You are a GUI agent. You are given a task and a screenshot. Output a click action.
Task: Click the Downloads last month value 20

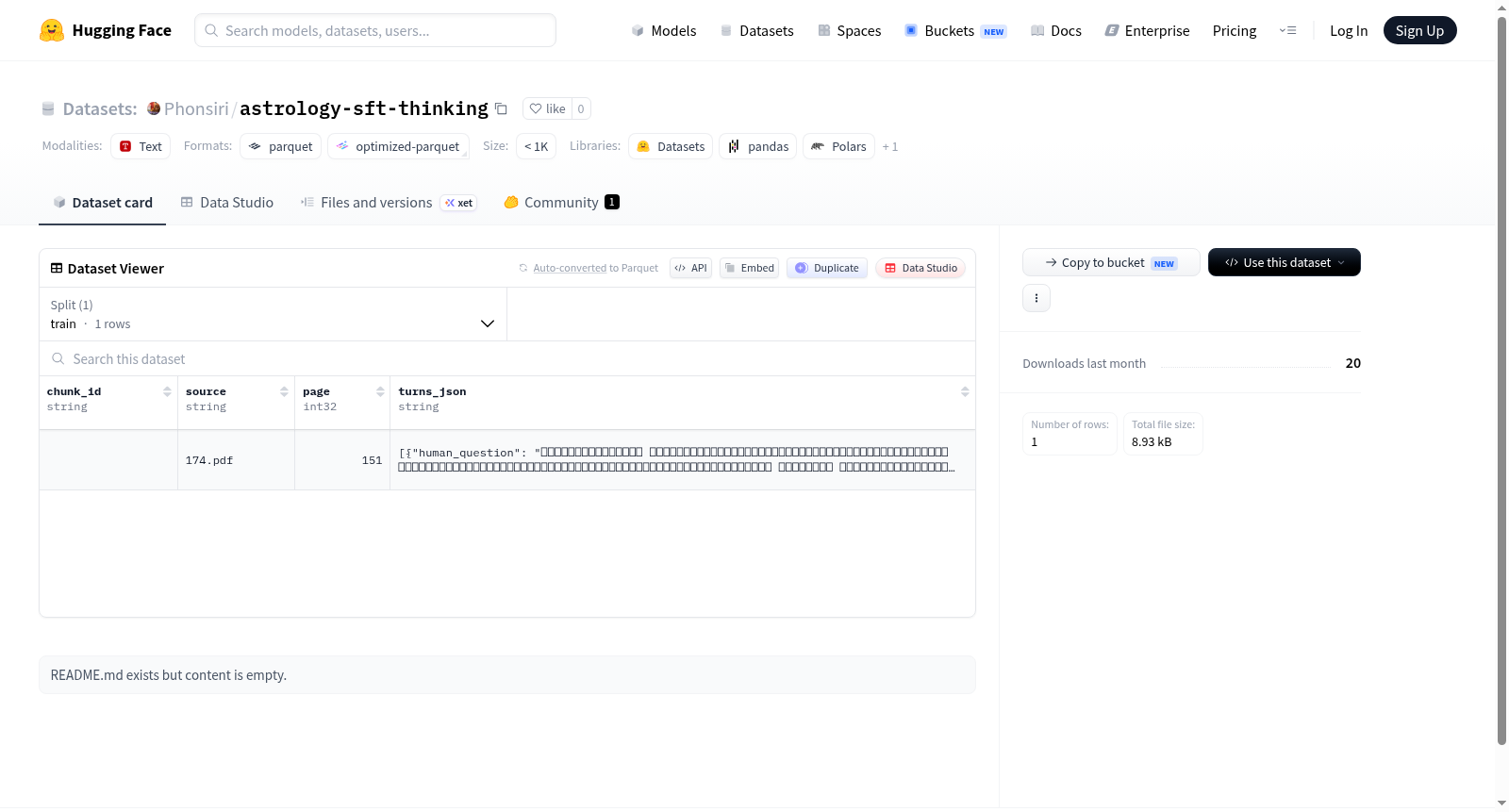(x=1353, y=363)
